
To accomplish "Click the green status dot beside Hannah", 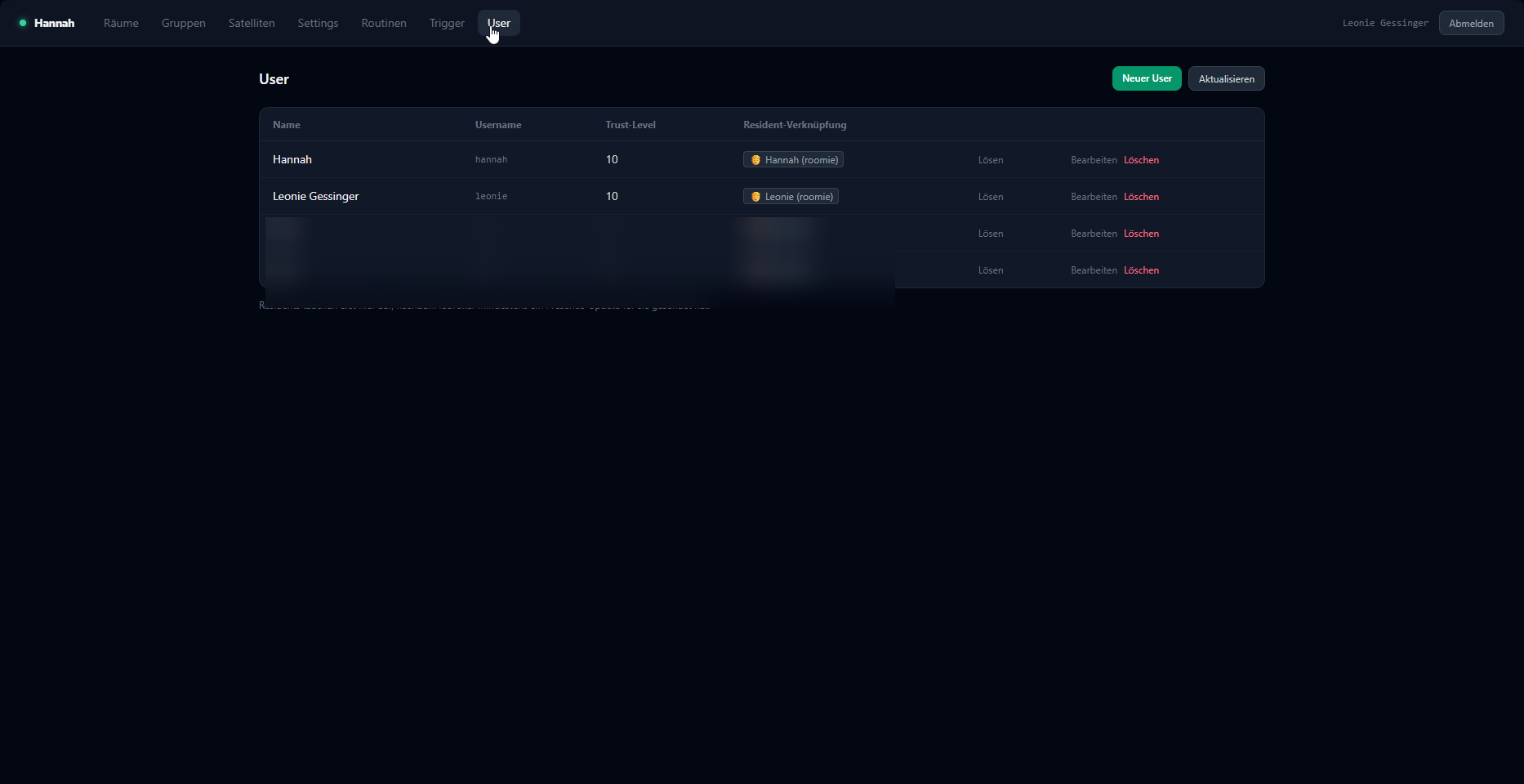I will pyautogui.click(x=23, y=23).
